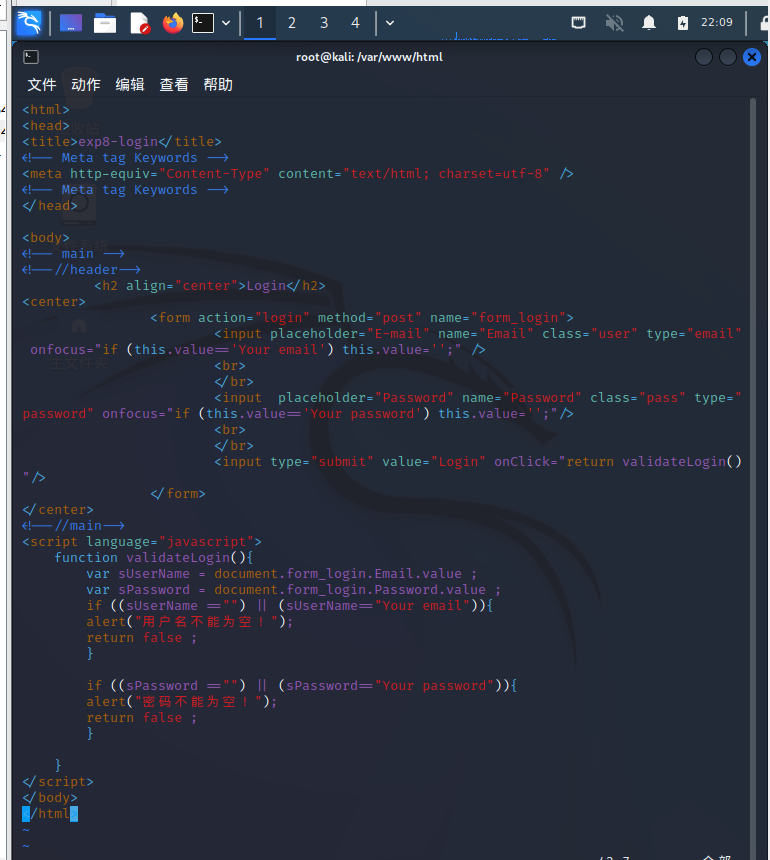Open the 查看 menu in terminal
Image resolution: width=770 pixels, height=860 pixels.
[174, 84]
